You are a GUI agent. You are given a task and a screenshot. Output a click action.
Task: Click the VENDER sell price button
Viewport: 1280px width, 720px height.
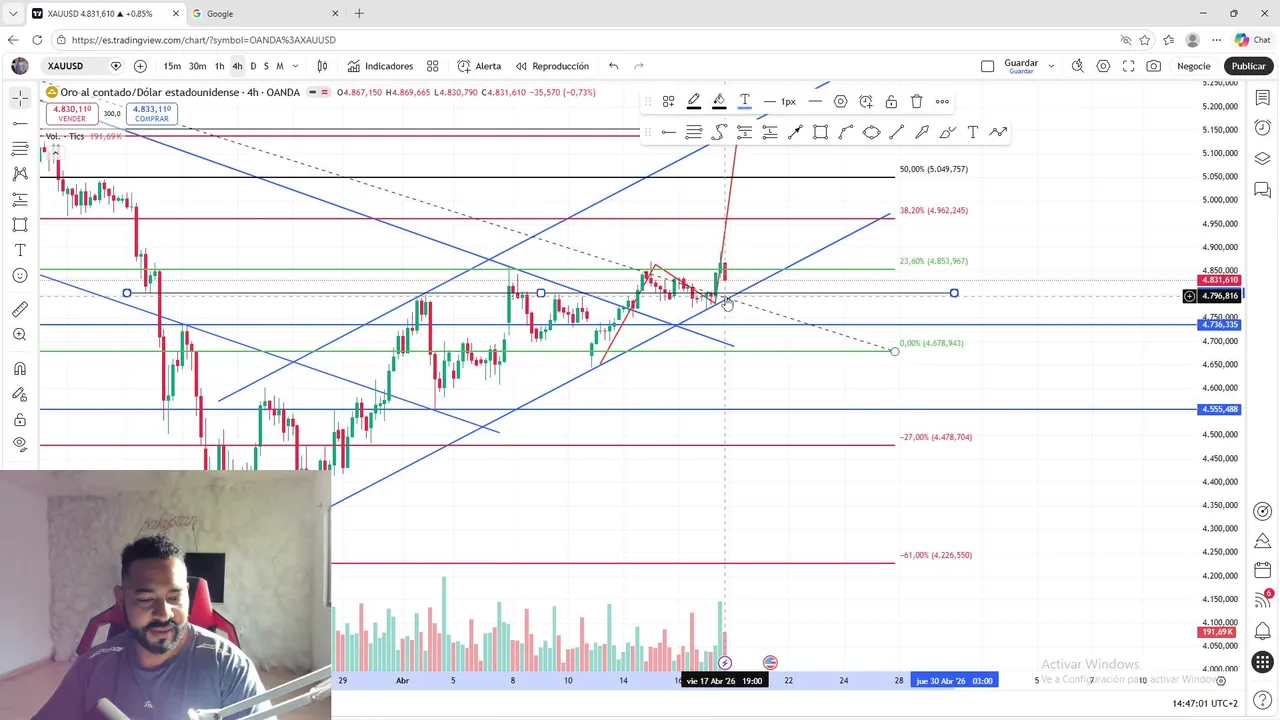pyautogui.click(x=72, y=113)
